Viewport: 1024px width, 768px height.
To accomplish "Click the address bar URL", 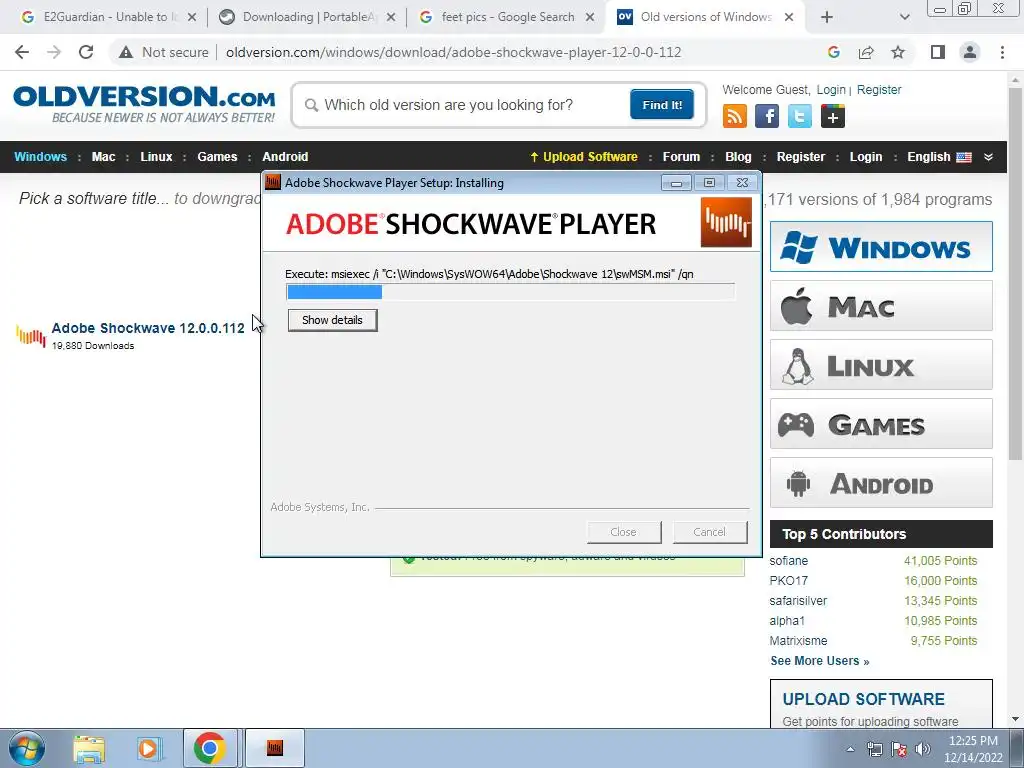I will 453,52.
